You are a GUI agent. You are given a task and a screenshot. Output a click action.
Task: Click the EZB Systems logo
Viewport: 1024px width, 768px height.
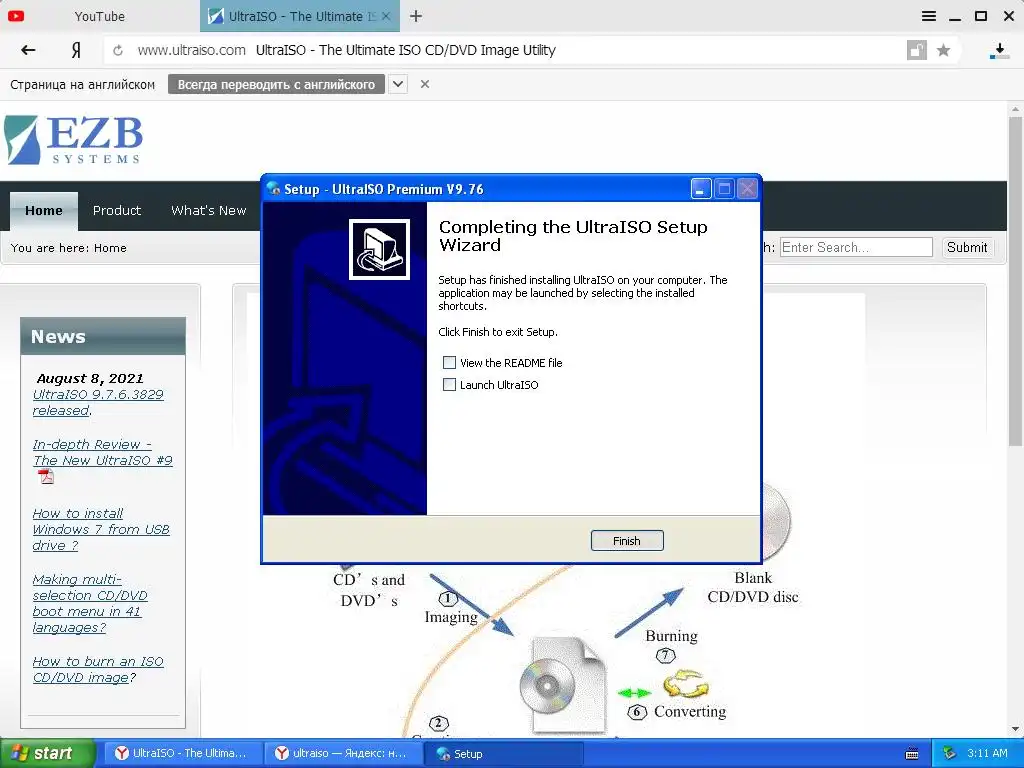(73, 140)
